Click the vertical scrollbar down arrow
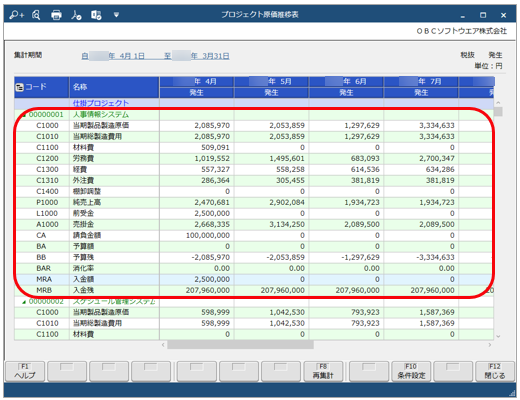Image resolution: width=520 pixels, height=400 pixels. [498, 336]
